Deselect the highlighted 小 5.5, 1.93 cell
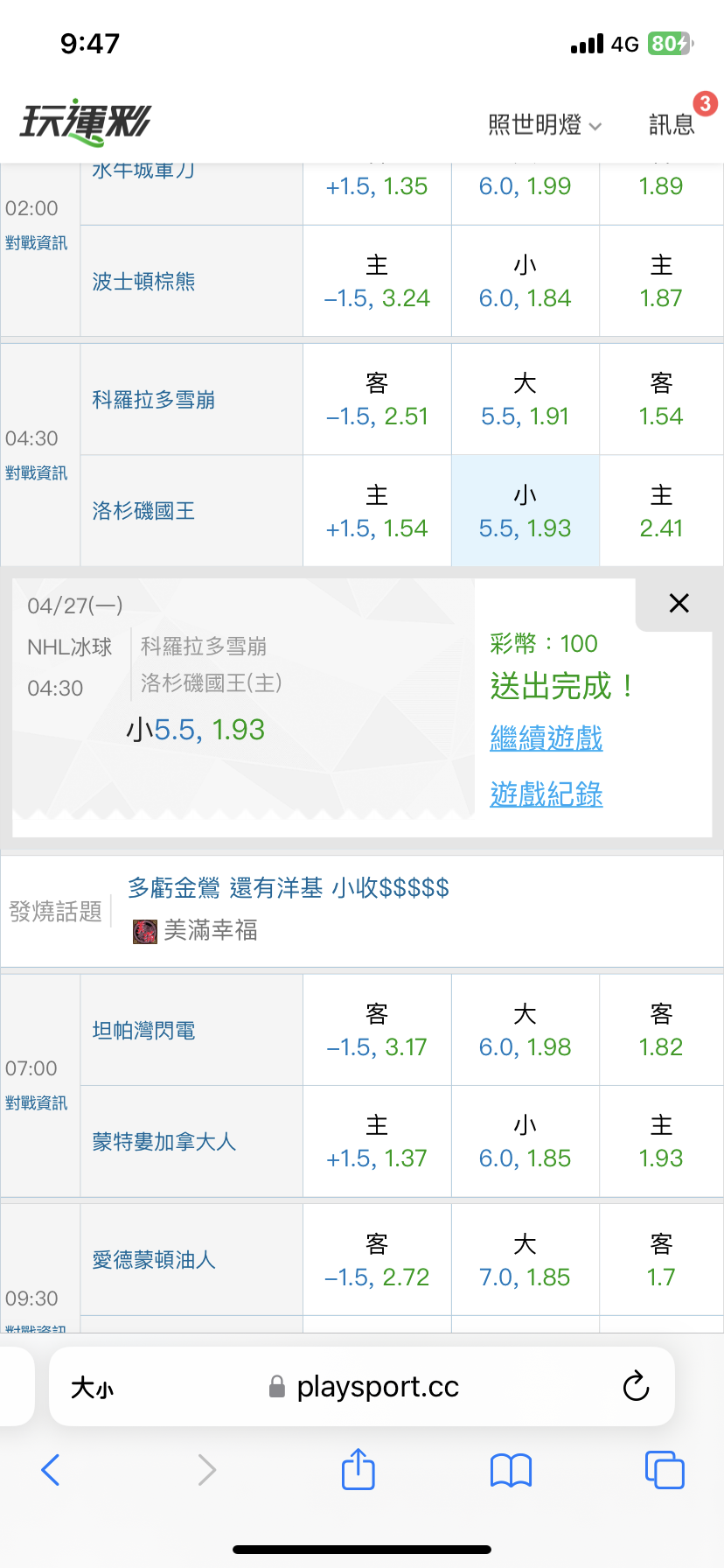724x1568 pixels. click(x=525, y=511)
